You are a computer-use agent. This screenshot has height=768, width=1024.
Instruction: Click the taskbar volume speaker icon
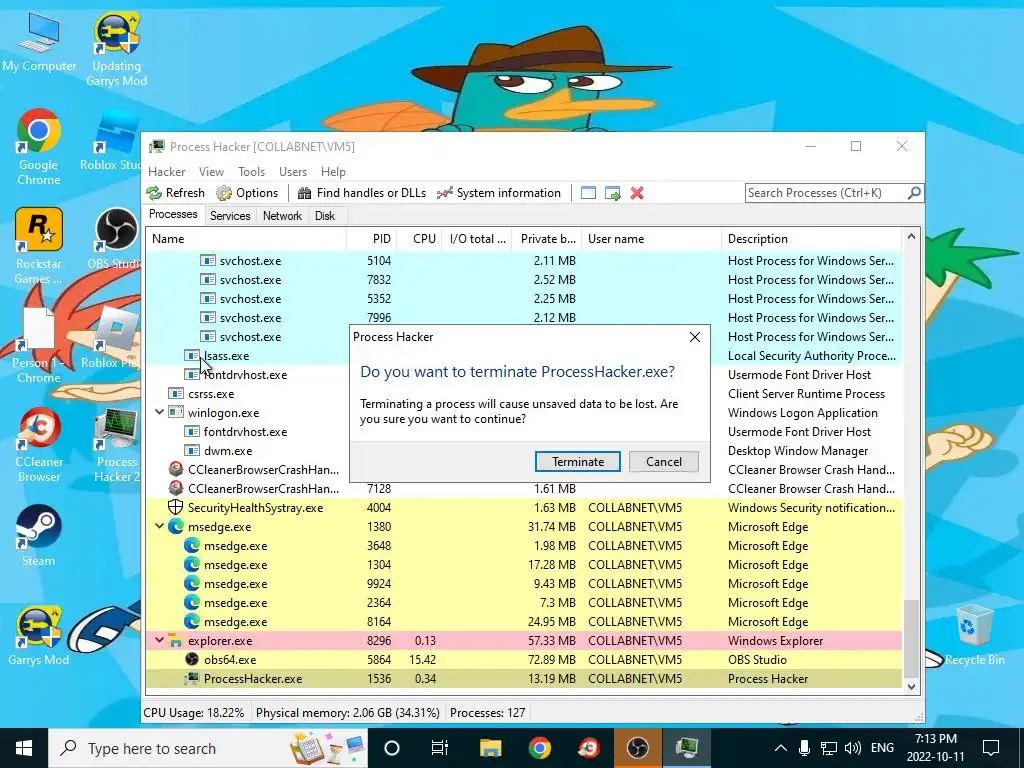pyautogui.click(x=852, y=748)
